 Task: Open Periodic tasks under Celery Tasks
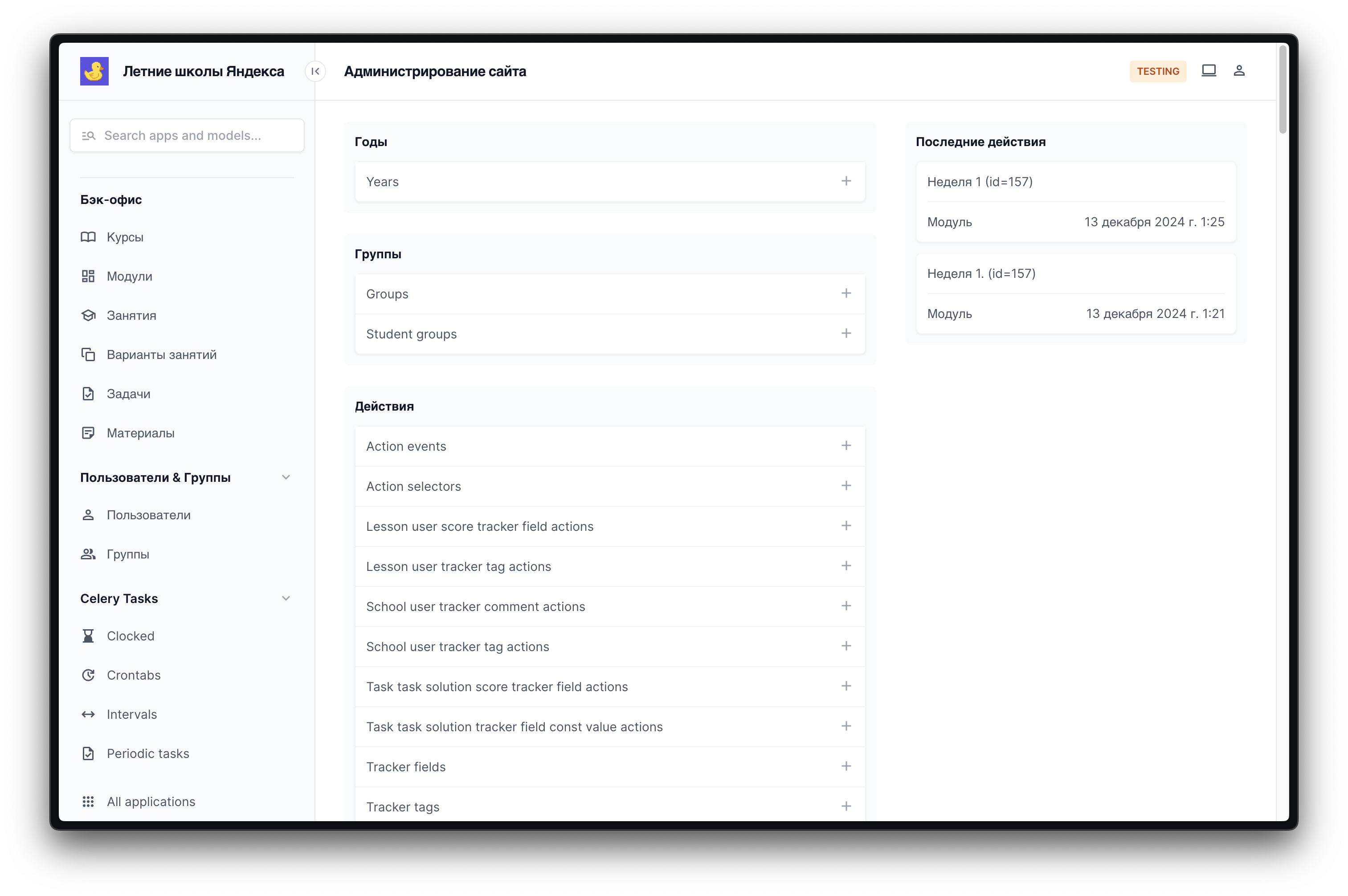point(148,753)
